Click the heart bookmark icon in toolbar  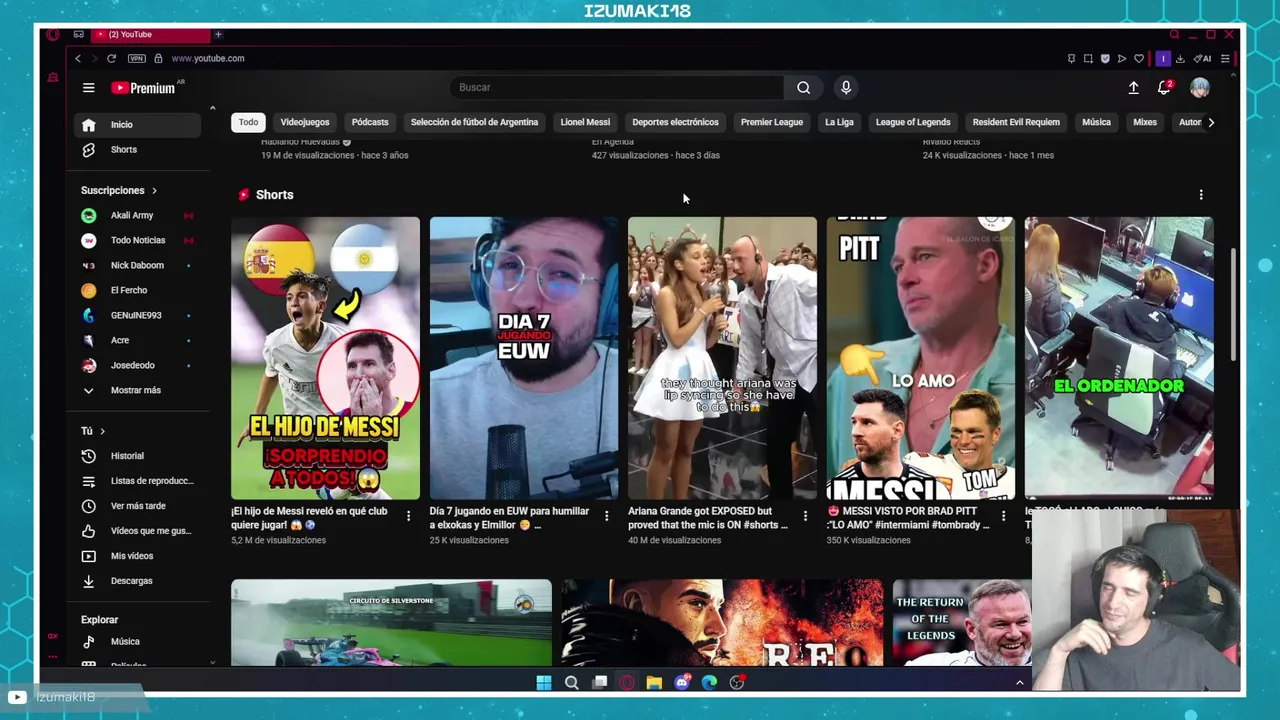[x=1138, y=59]
